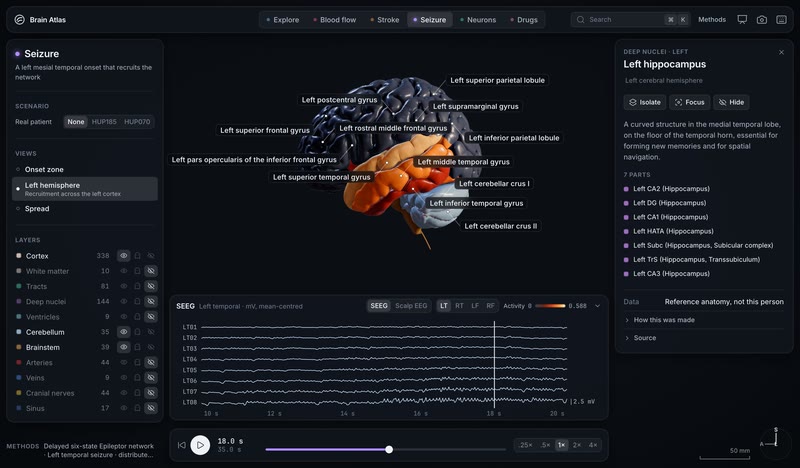
Task: Switch signal view to Scalp EEG
Action: click(411, 306)
